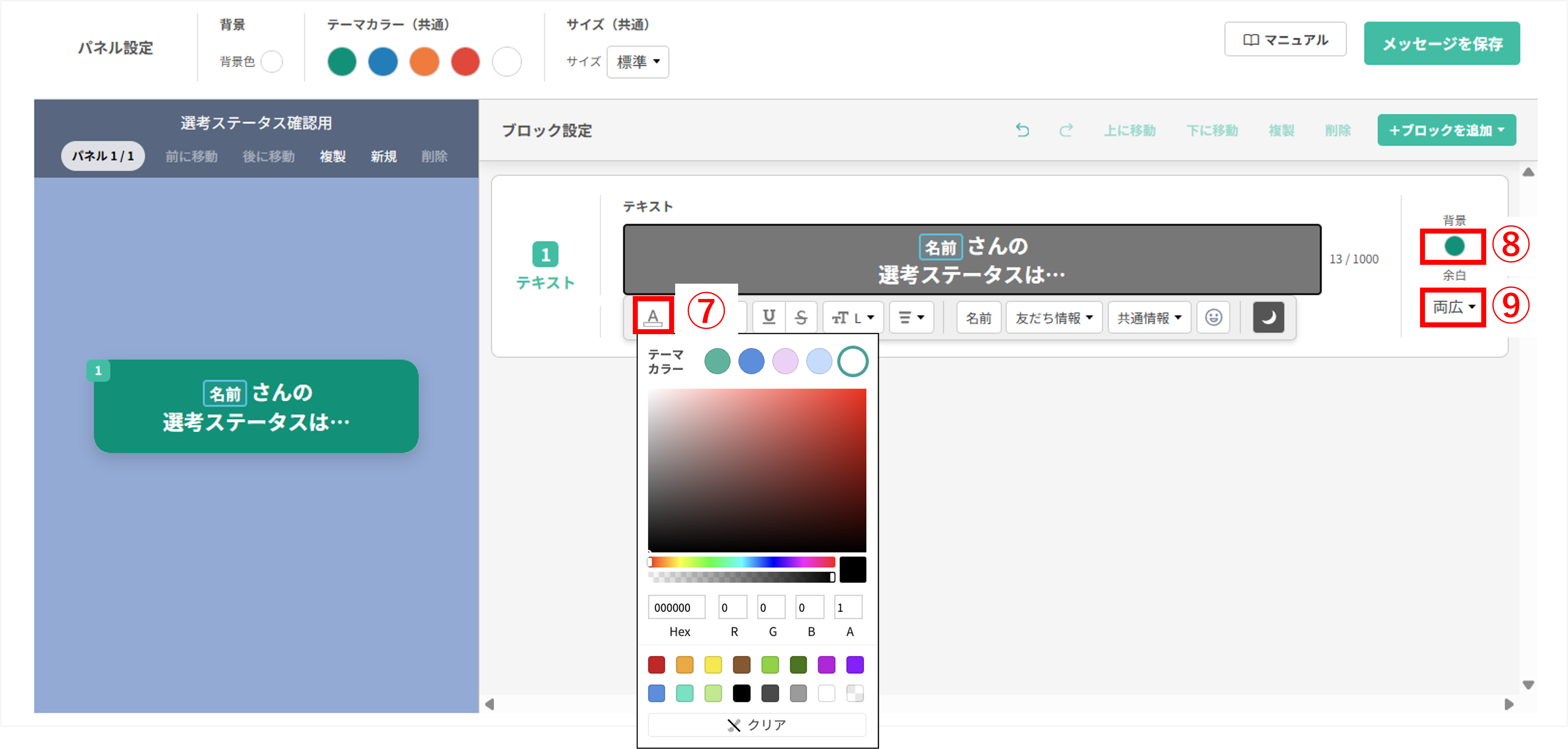Select the red theme color
Screen dimensions: 1568x749
(x=466, y=61)
